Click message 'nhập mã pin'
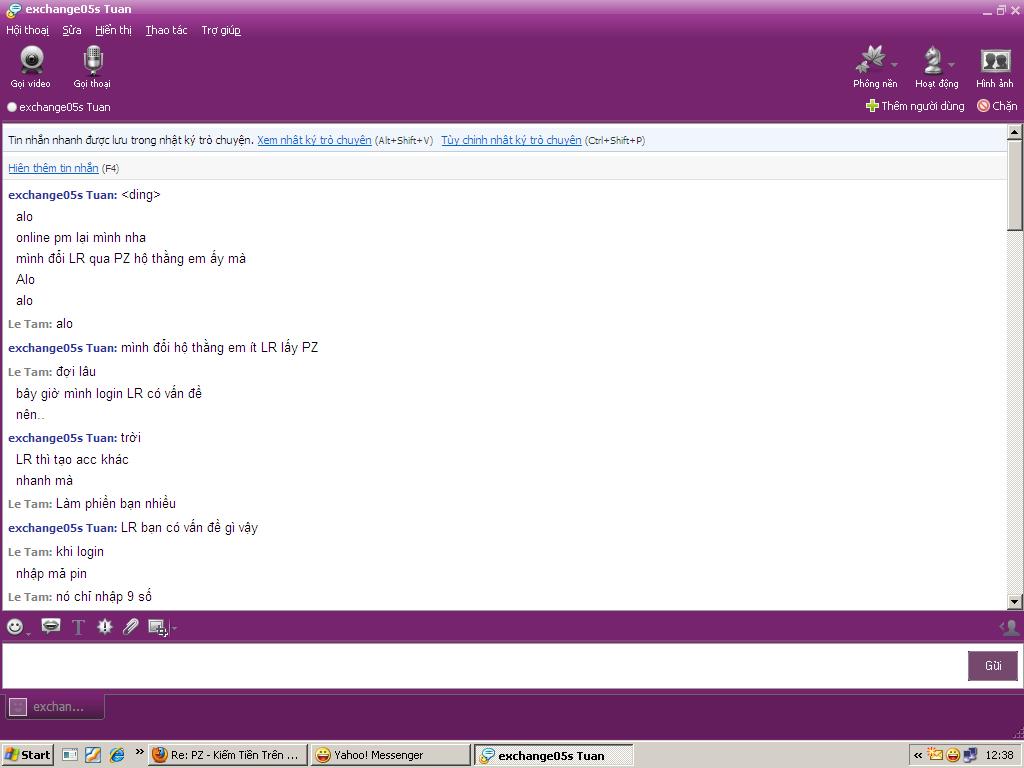This screenshot has width=1024, height=768. coord(51,574)
